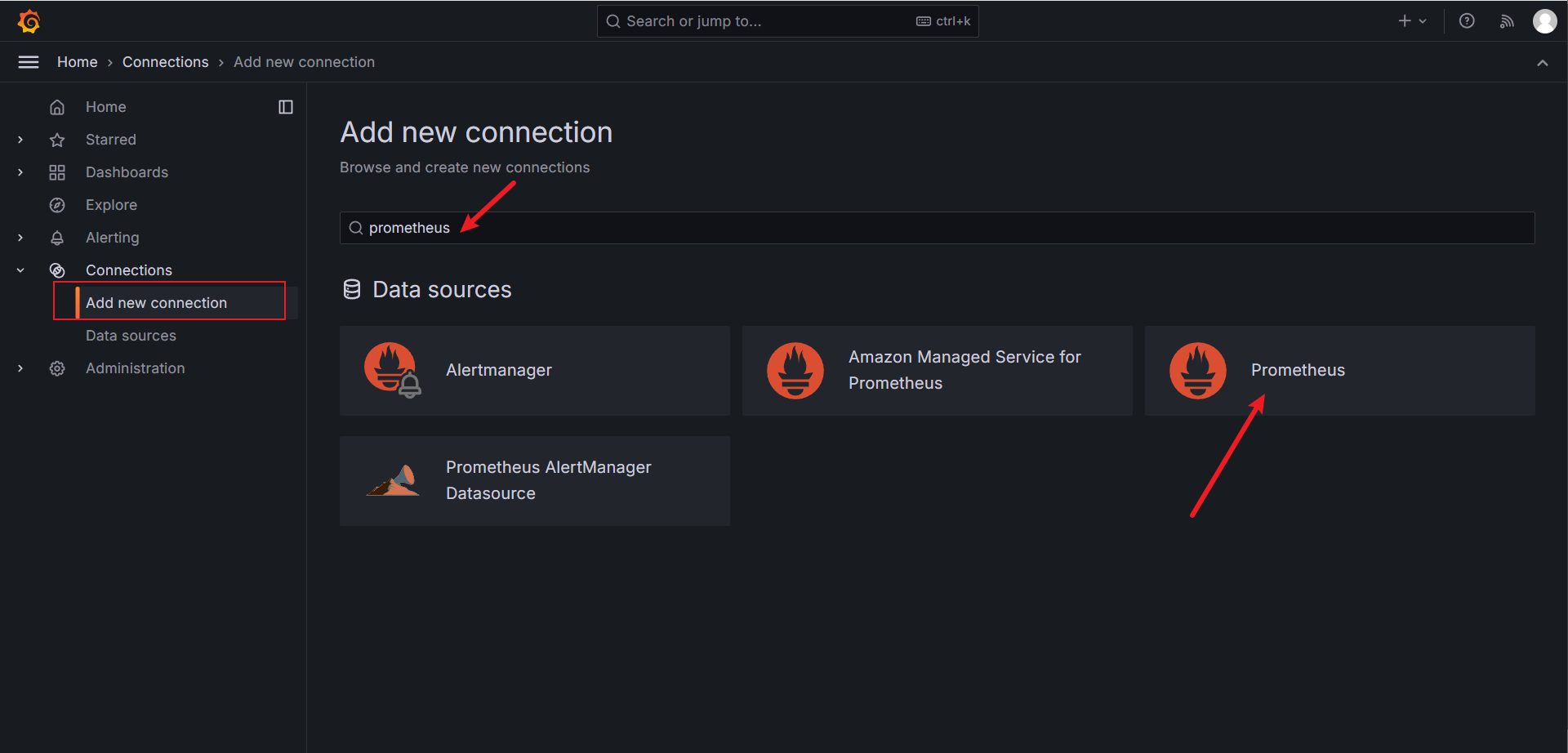1568x753 pixels.
Task: Click the Prometheus flame logo
Action: [x=1198, y=370]
